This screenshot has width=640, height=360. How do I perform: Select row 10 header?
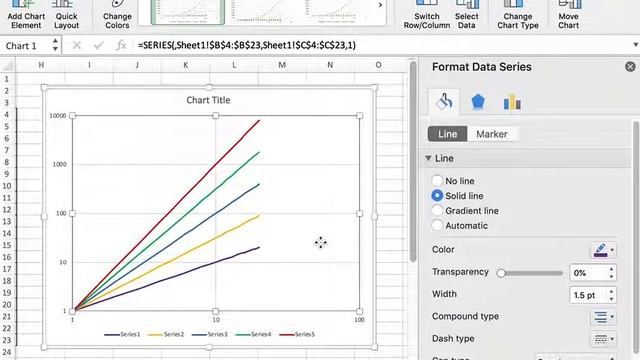click(7, 186)
